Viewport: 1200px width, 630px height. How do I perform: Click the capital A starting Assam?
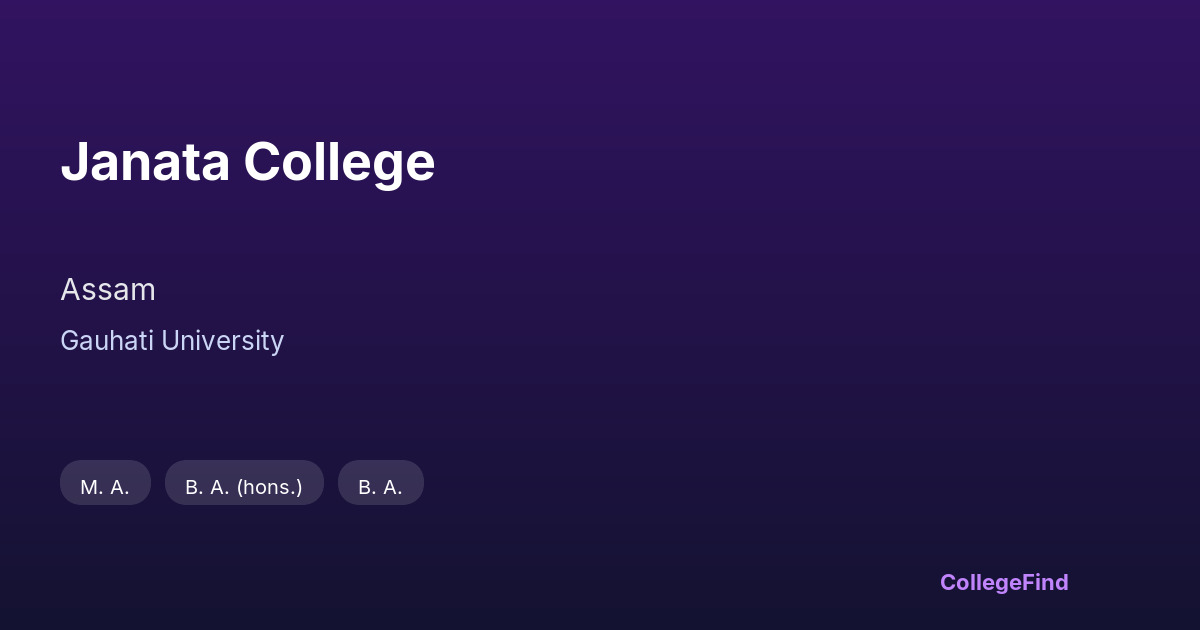coord(69,290)
